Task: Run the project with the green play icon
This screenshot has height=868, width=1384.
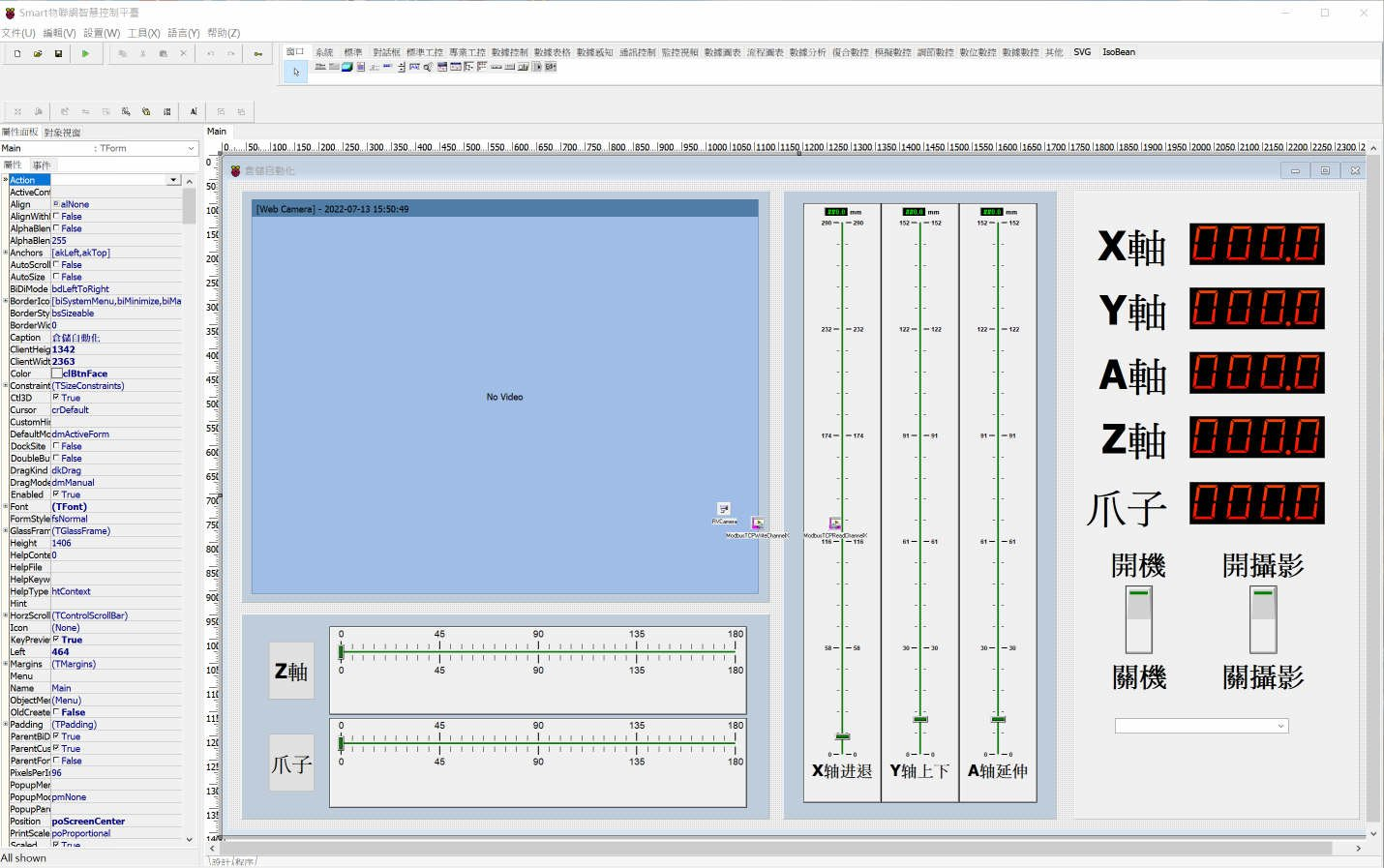Action: pos(85,54)
